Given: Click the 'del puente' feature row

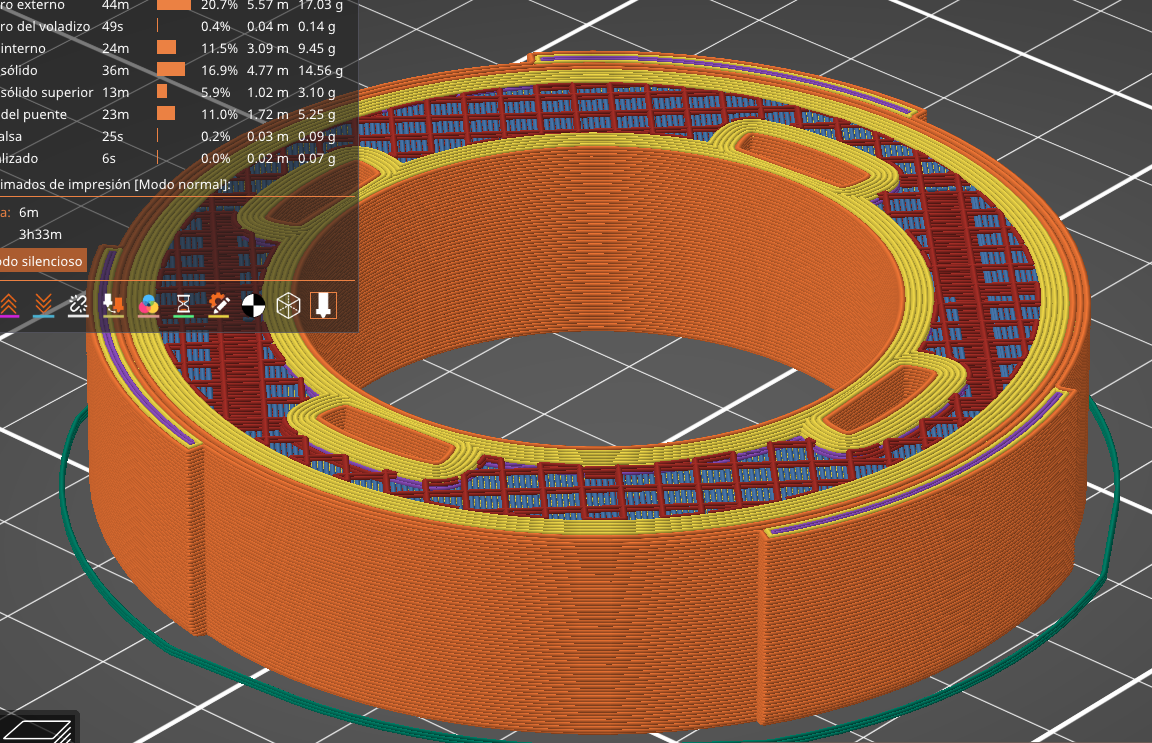Looking at the screenshot, I should (34, 114).
